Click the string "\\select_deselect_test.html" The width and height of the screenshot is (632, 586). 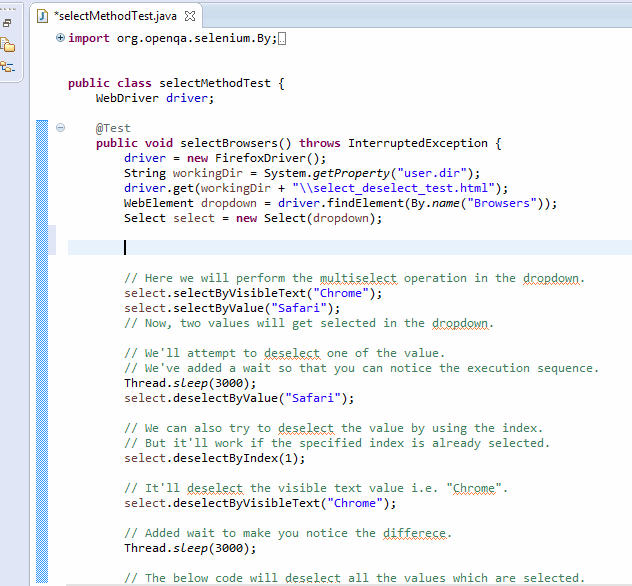[x=393, y=188]
